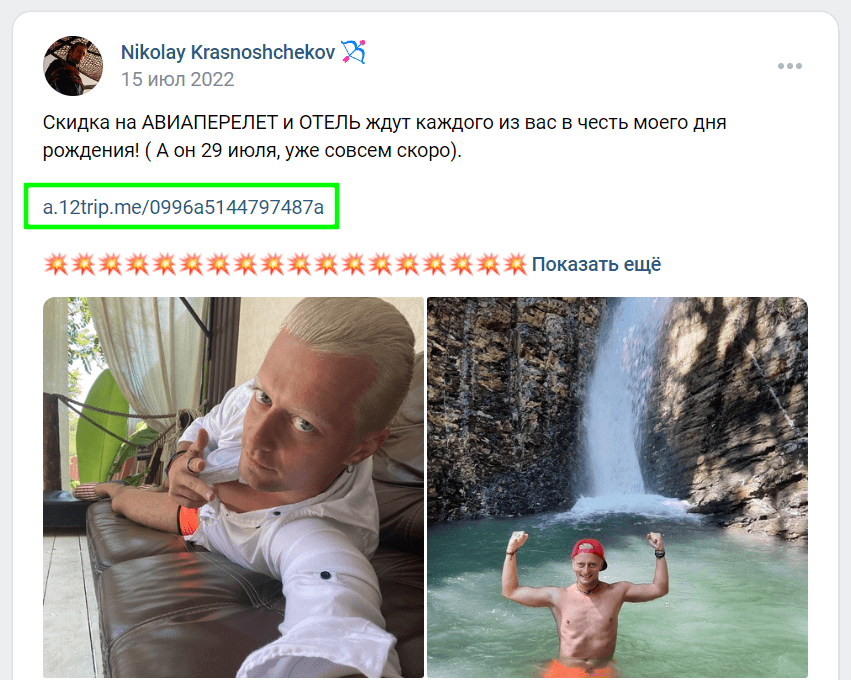Viewport: 851px width, 680px height.
Task: Click the word АВИАПЕРЕЛЕТ in the post
Action: 209,123
